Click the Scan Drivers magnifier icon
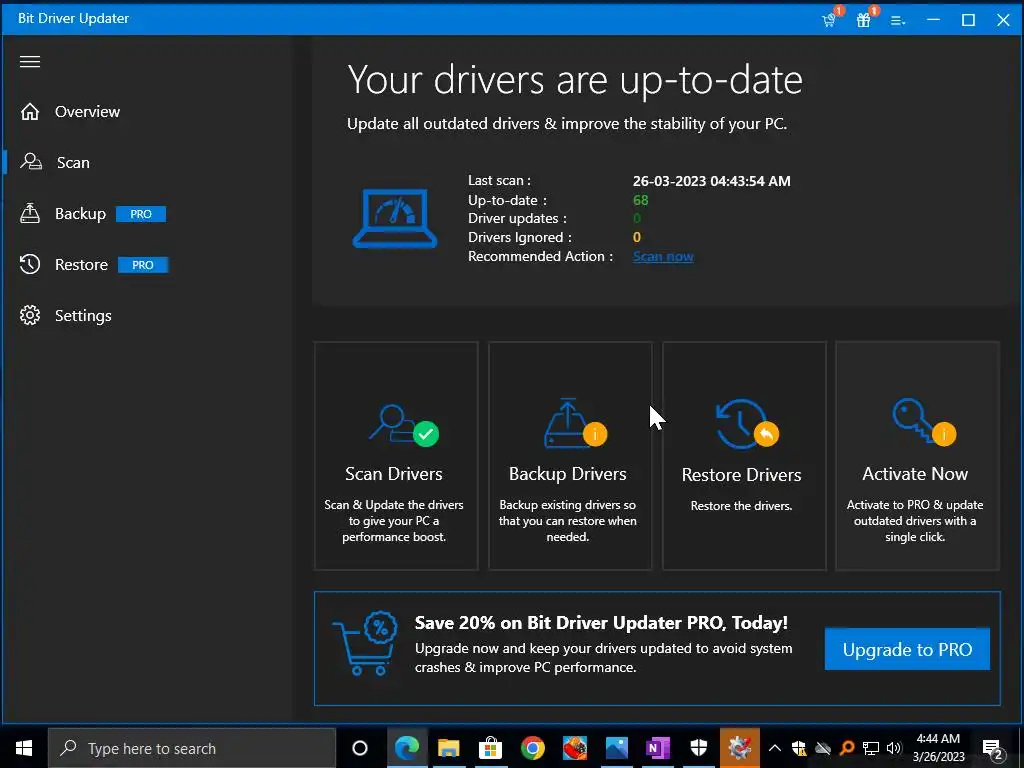 pyautogui.click(x=404, y=426)
